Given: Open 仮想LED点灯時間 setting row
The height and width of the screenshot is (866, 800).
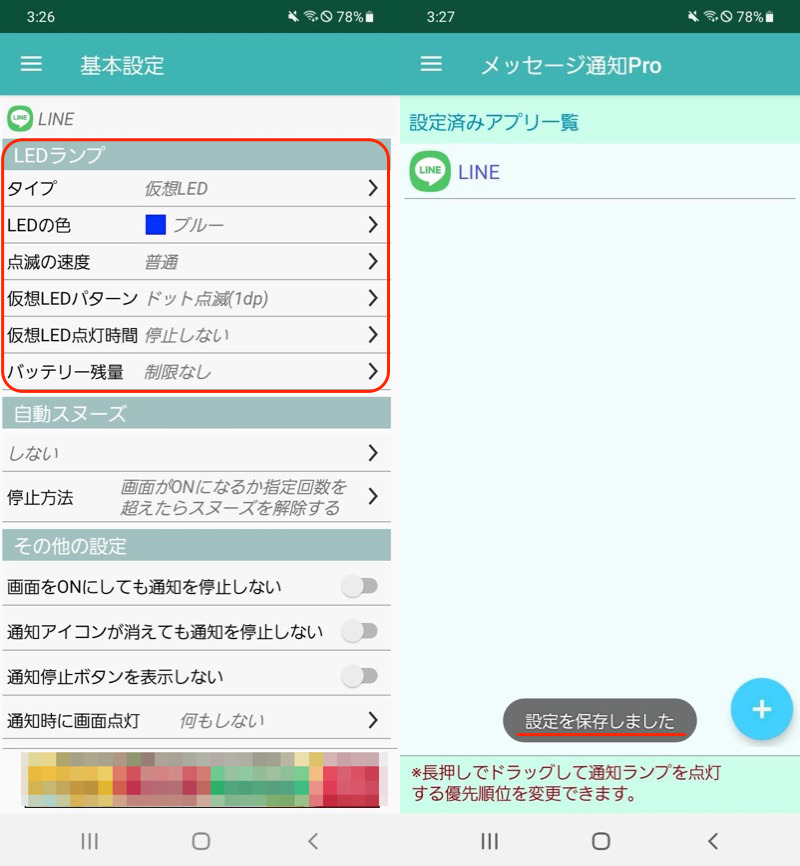Looking at the screenshot, I should tap(195, 335).
